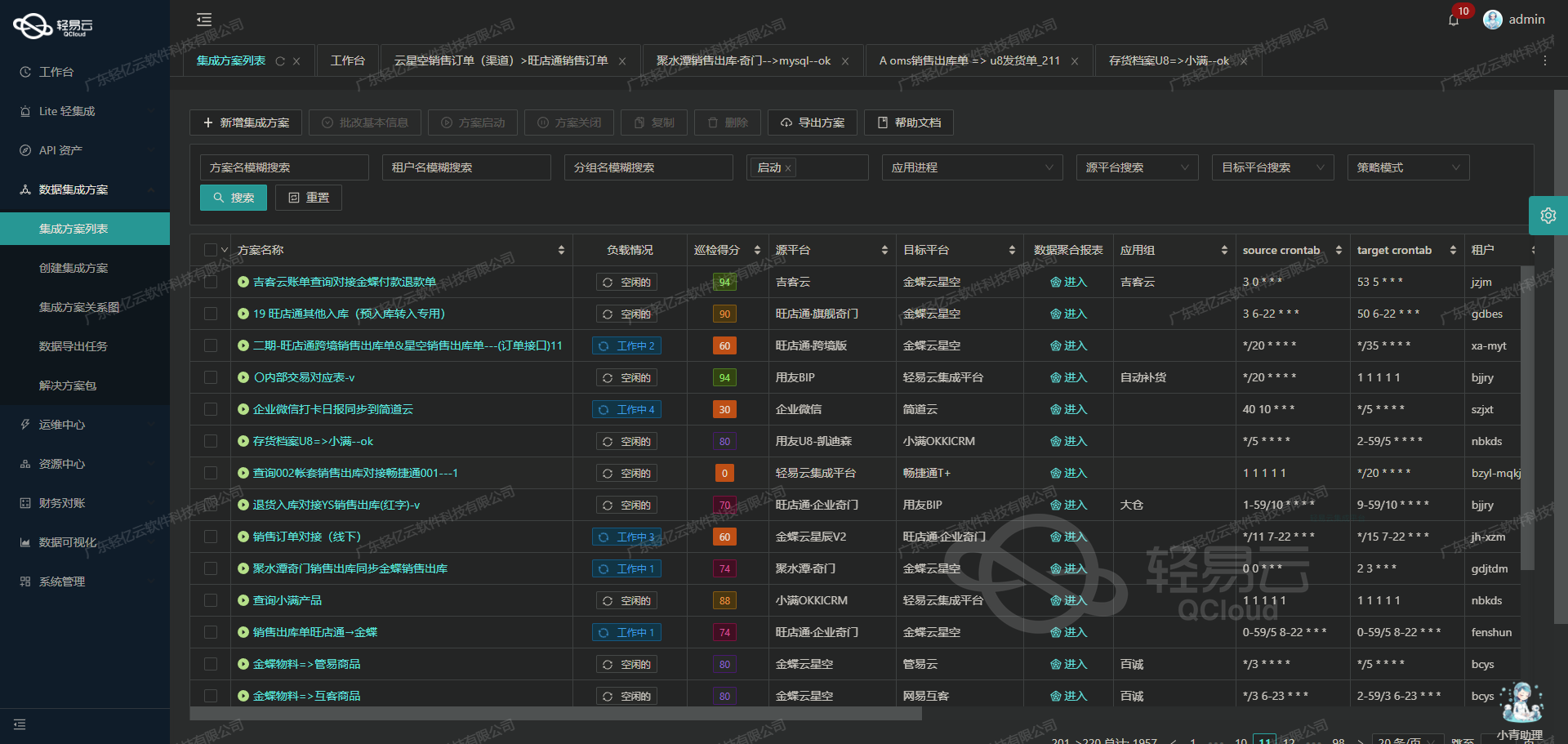Click the 工作中 2 load badge
This screenshot has height=744, width=1568.
(x=626, y=345)
